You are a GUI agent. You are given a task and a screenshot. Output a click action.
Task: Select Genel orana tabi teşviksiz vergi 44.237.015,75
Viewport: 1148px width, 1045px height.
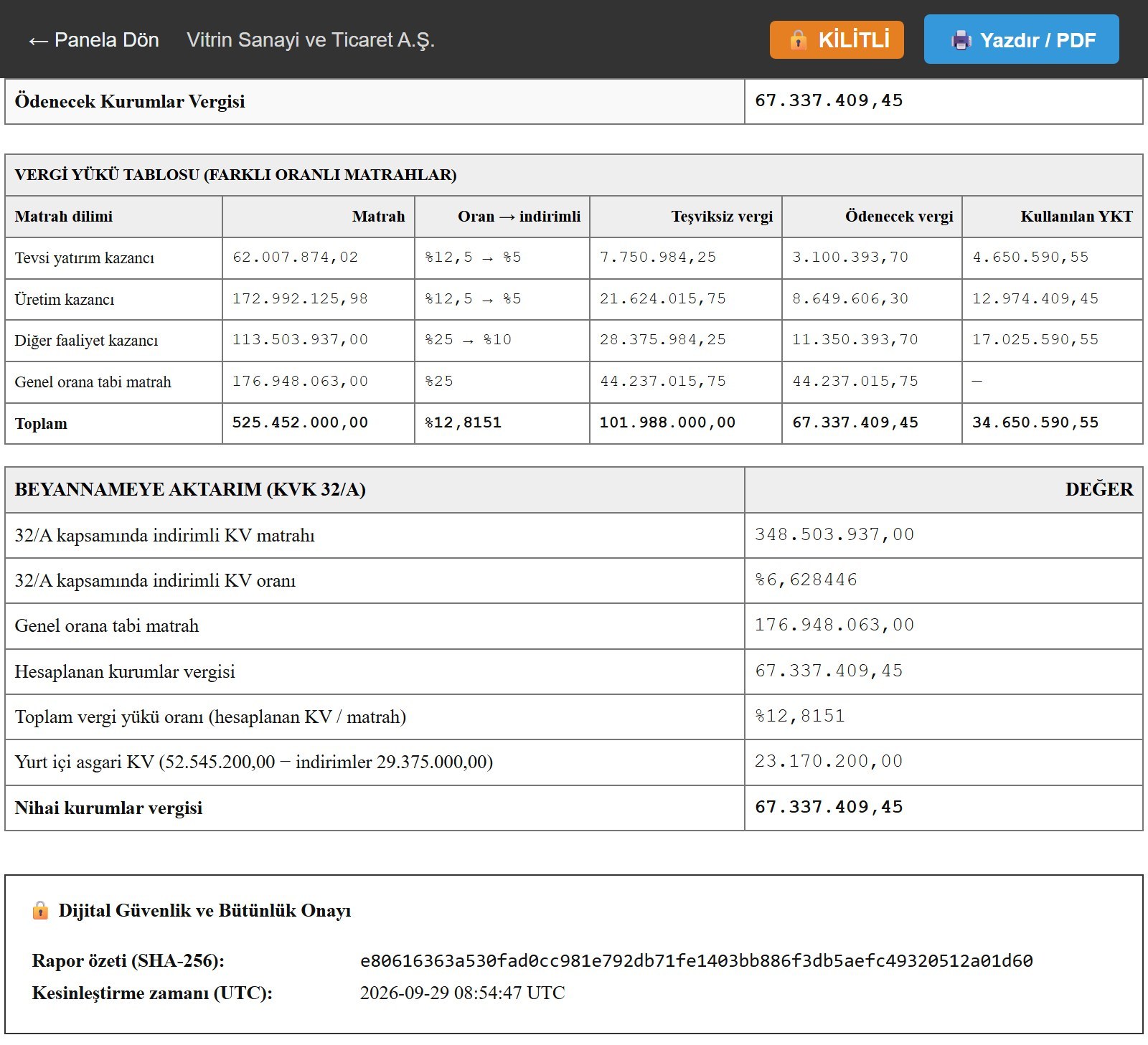tap(663, 381)
